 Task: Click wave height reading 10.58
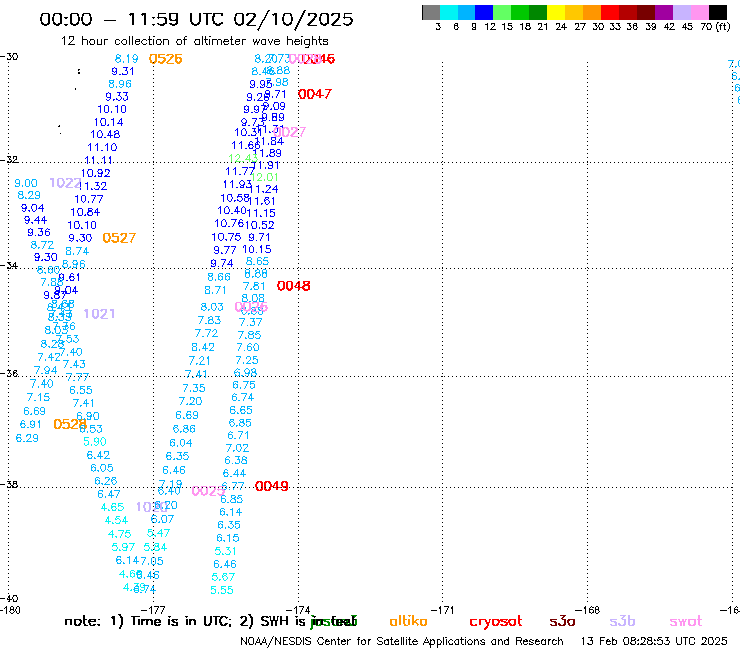point(235,198)
